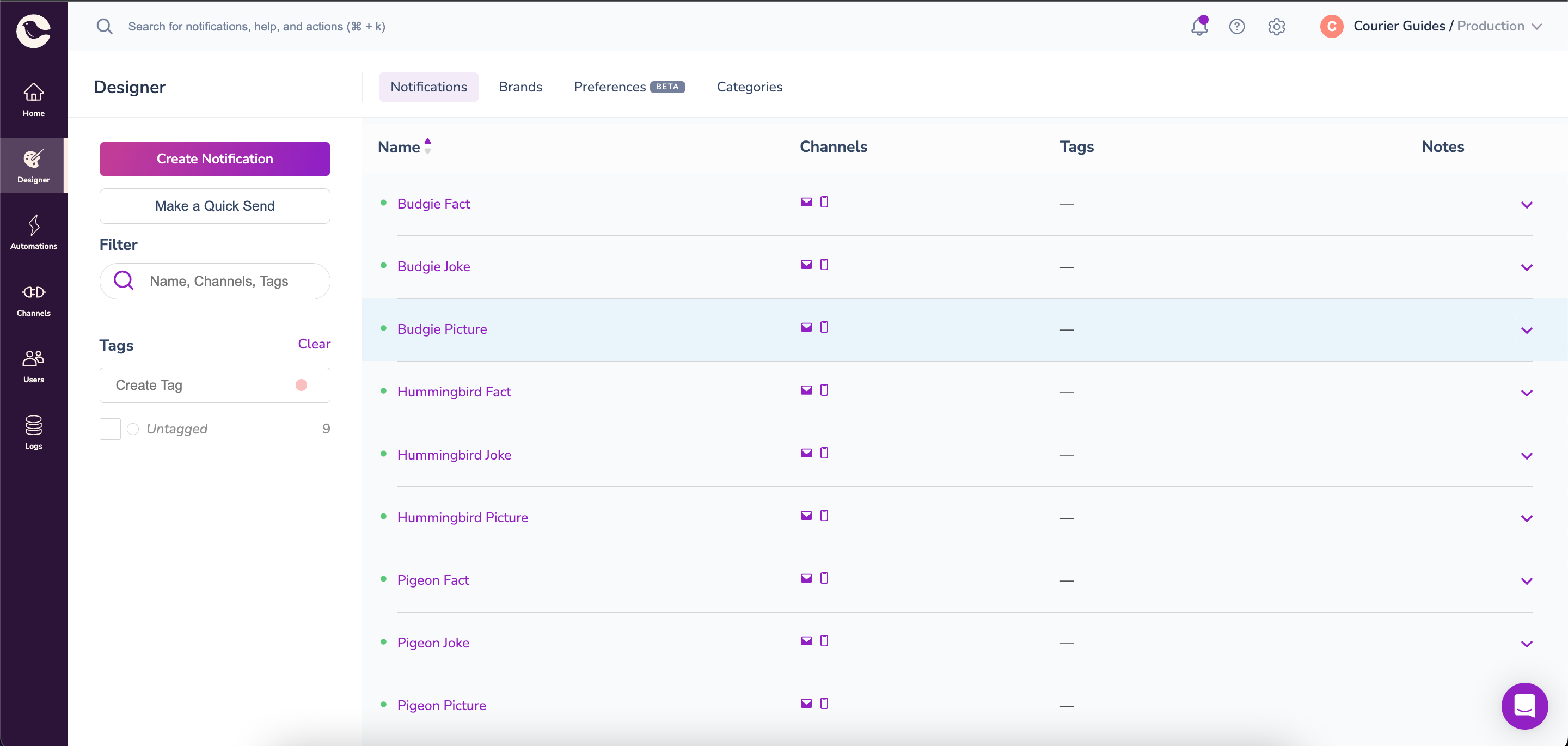This screenshot has height=746, width=1568.
Task: Switch to the Notifications tab
Action: (428, 87)
